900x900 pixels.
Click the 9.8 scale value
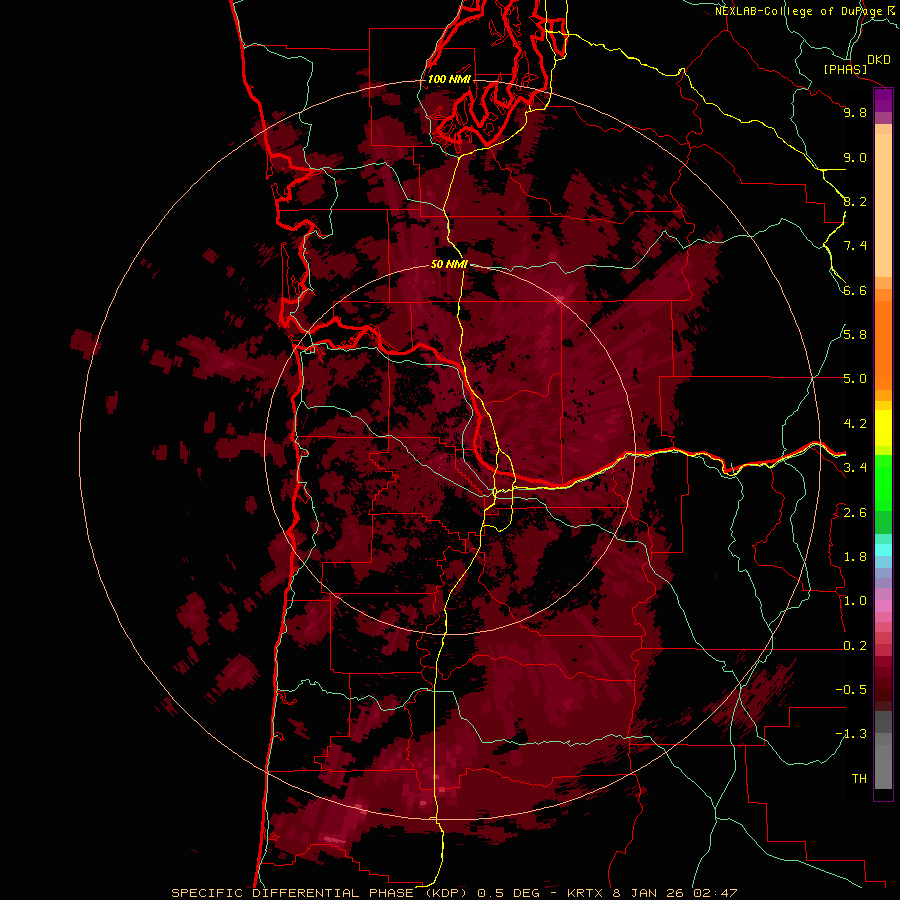point(855,112)
